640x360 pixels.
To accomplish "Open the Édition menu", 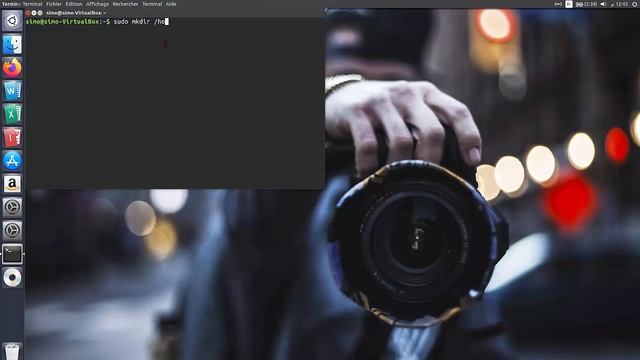I will [74, 4].
